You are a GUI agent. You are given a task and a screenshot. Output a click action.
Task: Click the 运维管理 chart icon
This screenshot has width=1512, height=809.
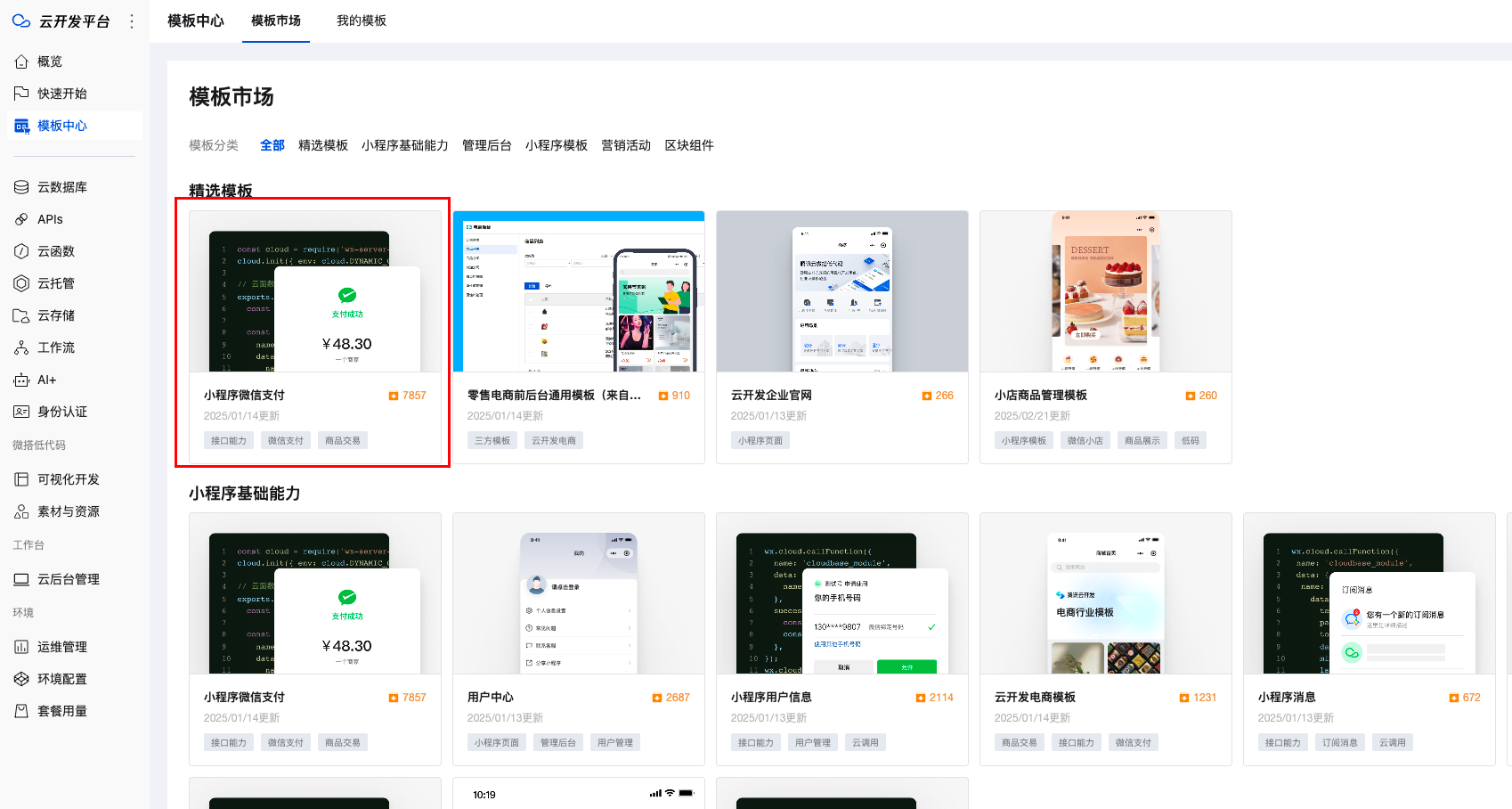(x=21, y=647)
